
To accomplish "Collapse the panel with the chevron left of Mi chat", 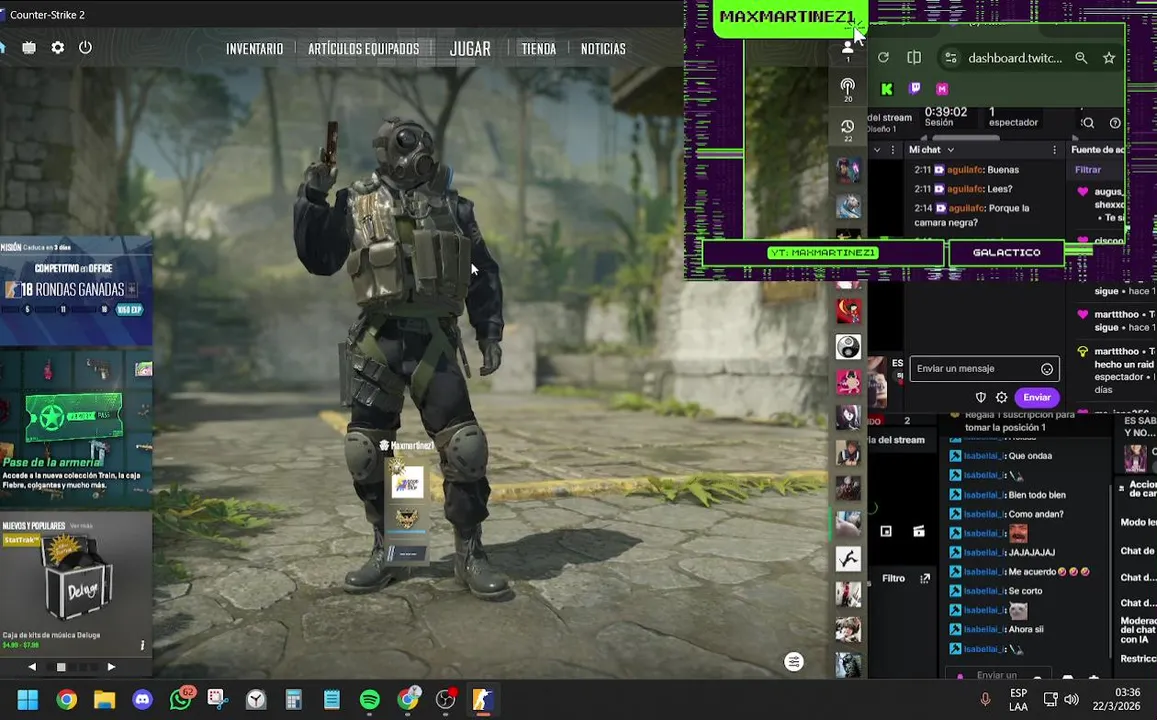I will [877, 150].
